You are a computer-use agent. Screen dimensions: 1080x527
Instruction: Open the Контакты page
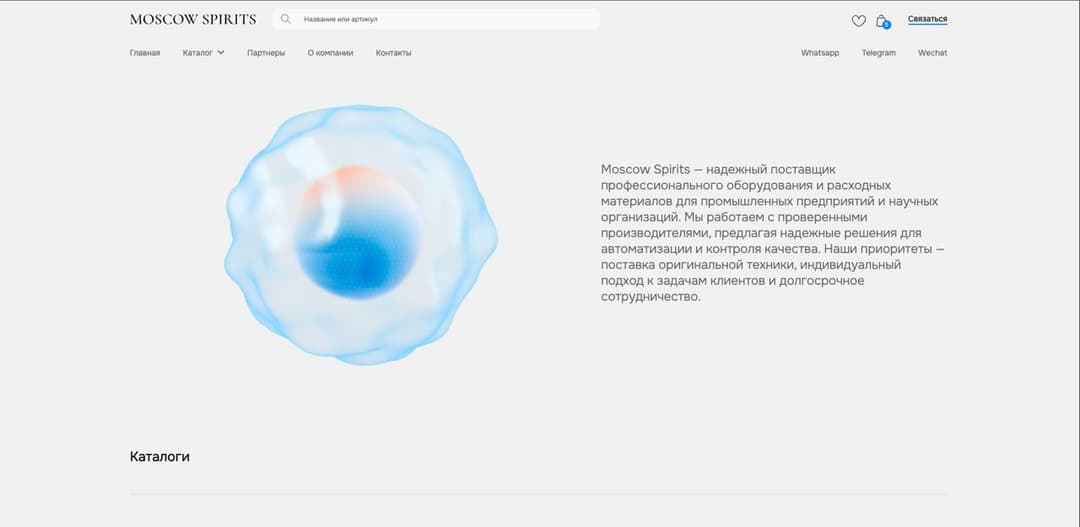pos(393,53)
